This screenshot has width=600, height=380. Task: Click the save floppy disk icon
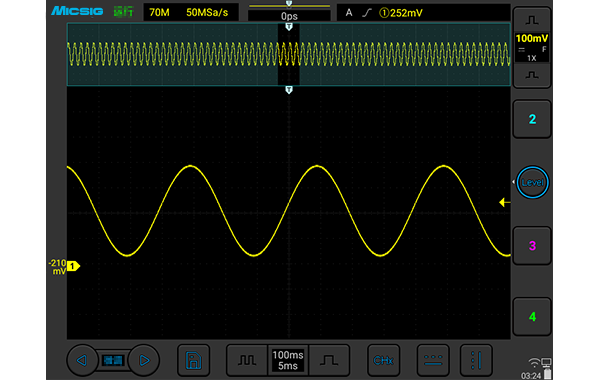click(x=194, y=360)
